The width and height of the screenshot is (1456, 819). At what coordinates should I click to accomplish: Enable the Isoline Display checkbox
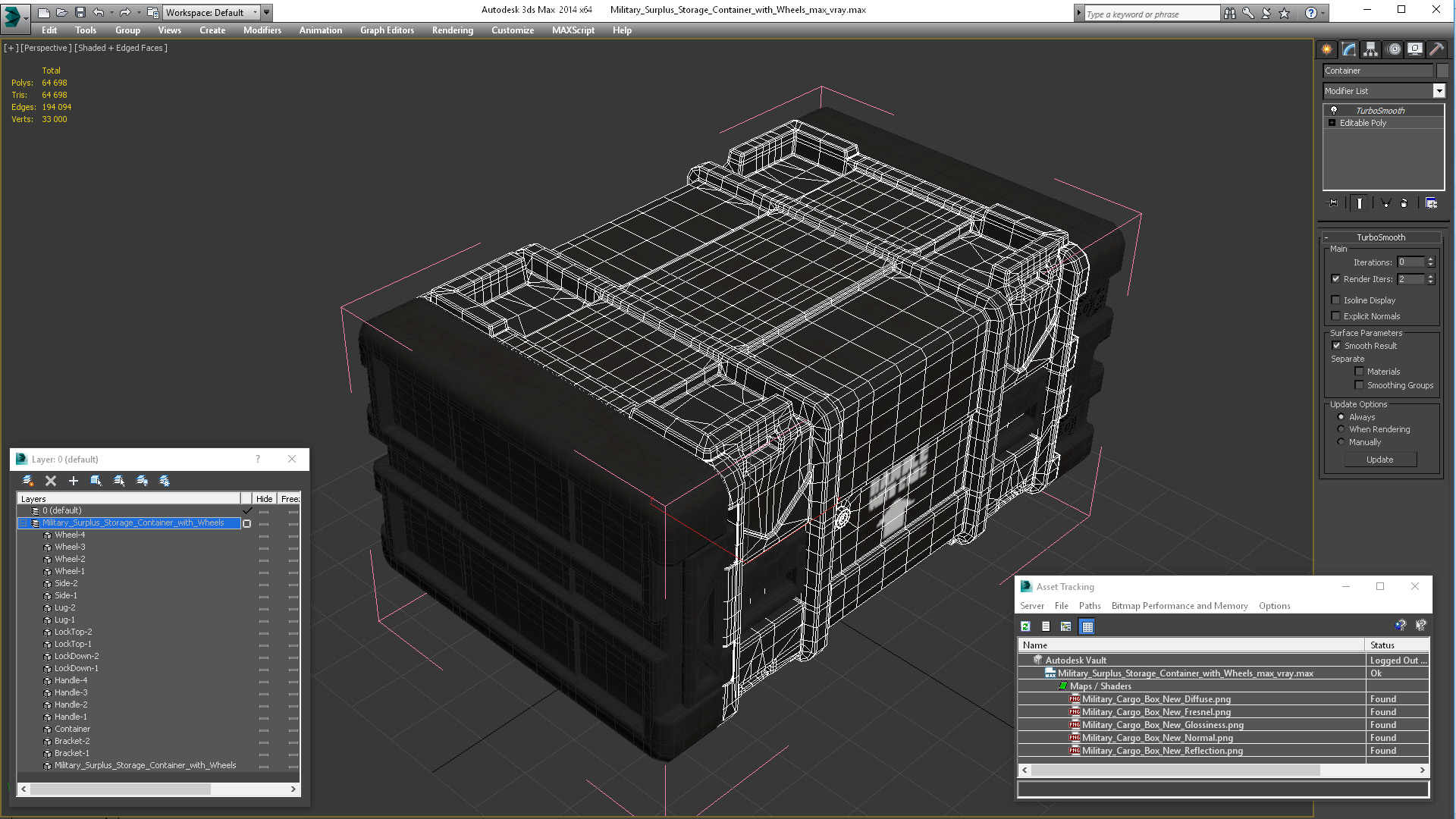1336,300
